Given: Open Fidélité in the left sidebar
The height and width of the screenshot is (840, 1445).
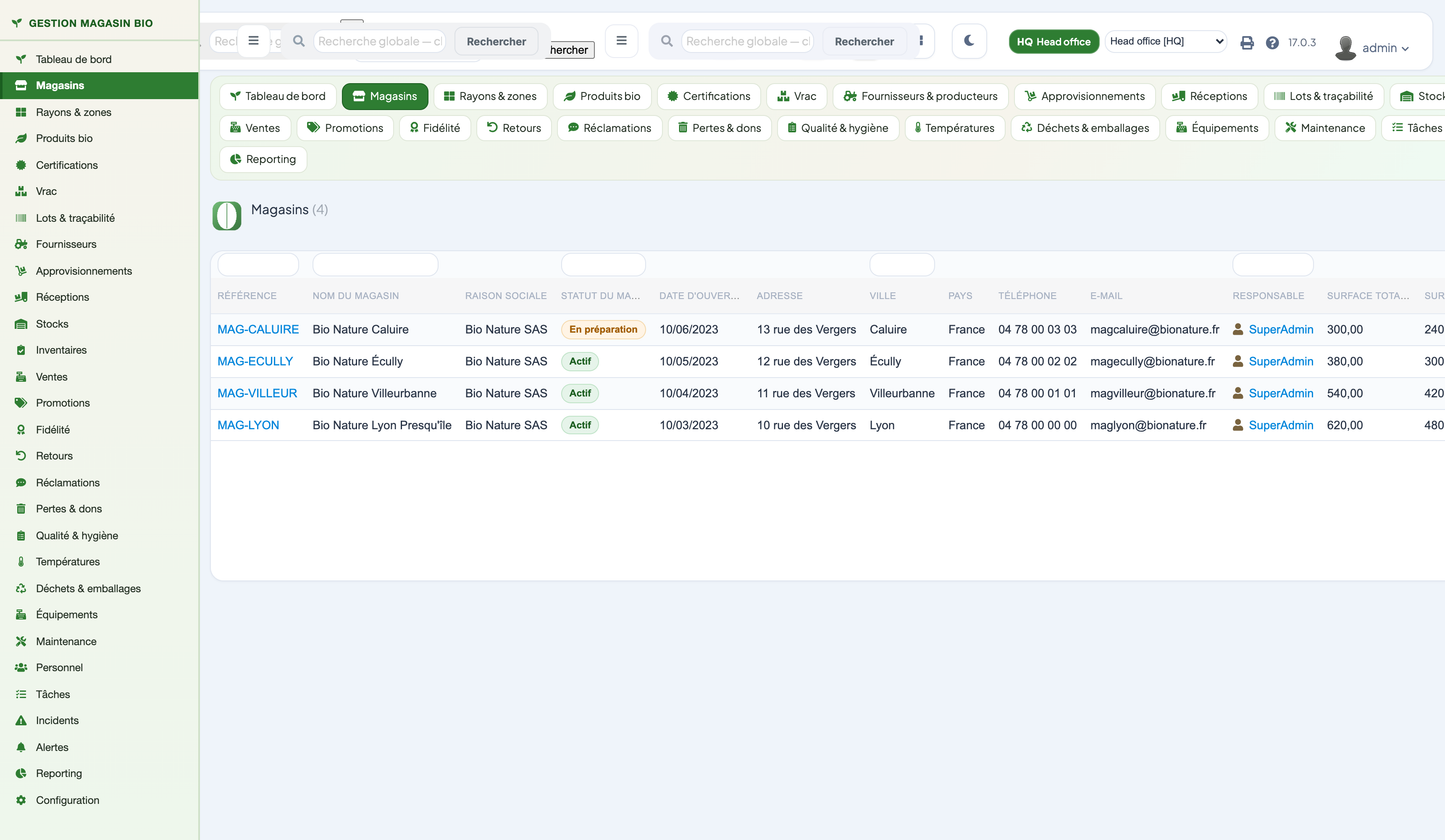Looking at the screenshot, I should (99, 429).
